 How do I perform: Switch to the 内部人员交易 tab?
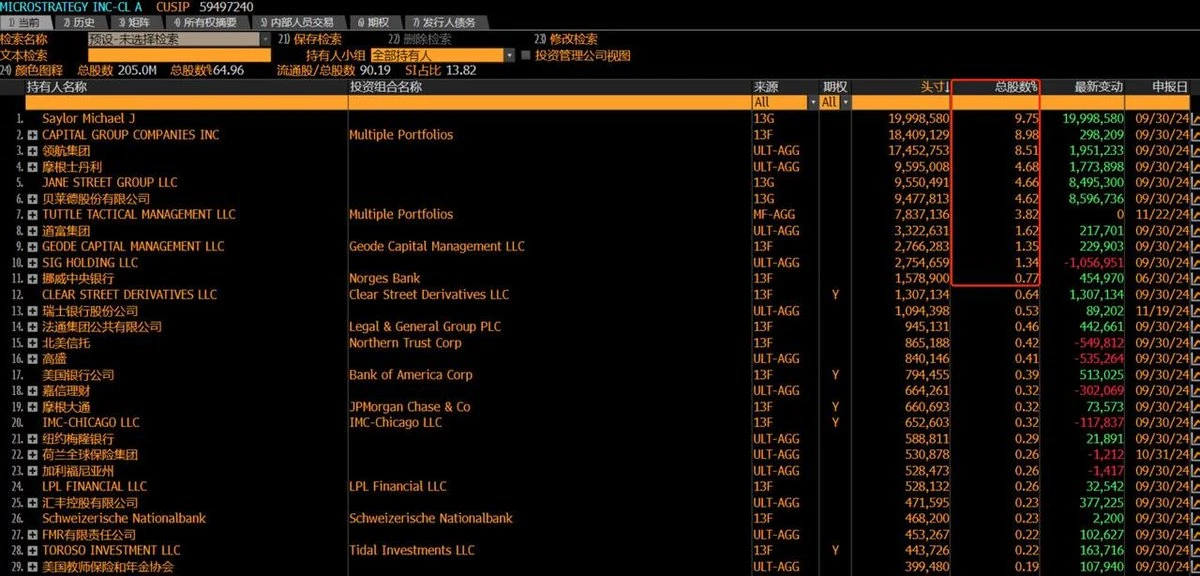pos(296,22)
